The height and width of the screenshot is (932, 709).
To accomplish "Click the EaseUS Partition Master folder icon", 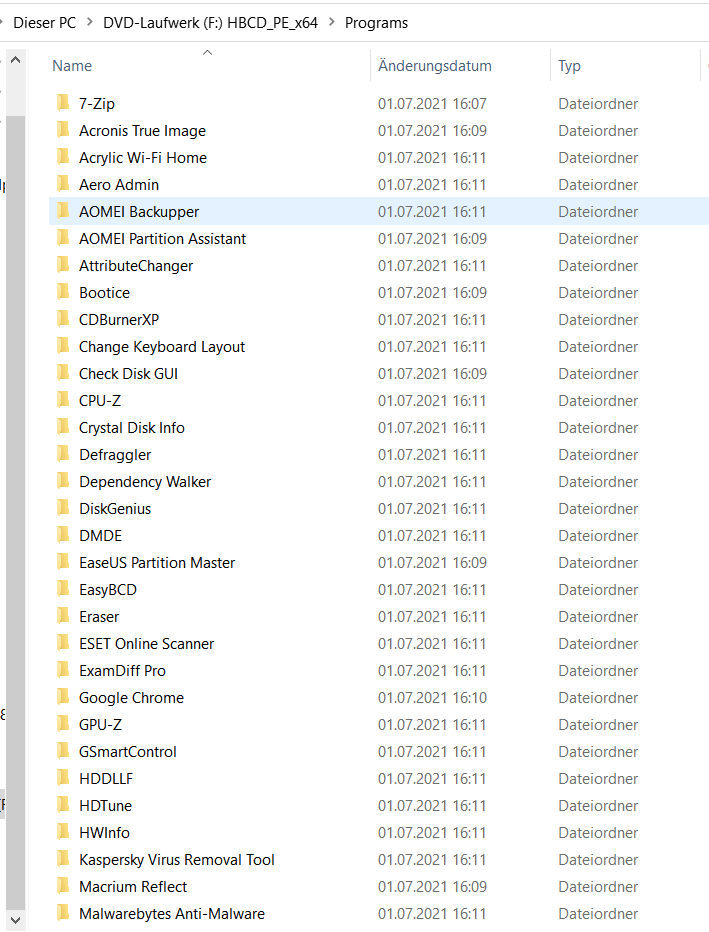I will pos(63,562).
